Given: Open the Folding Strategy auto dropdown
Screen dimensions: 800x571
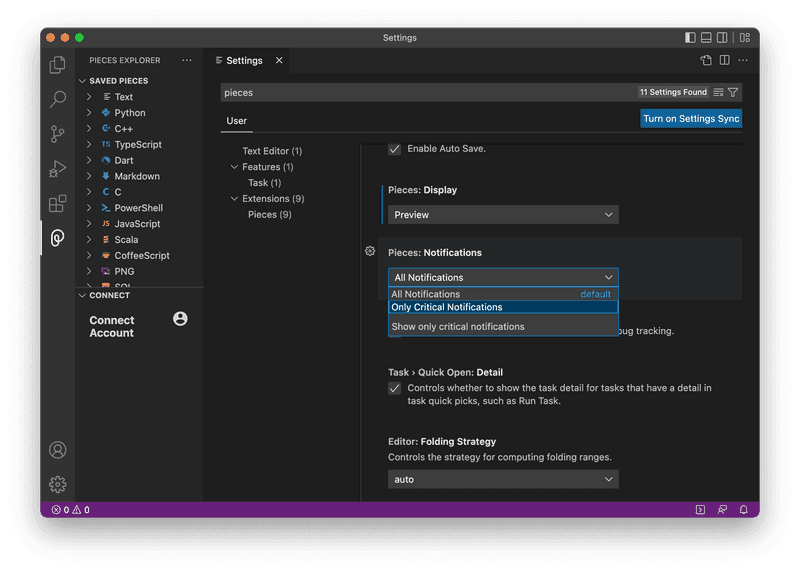Looking at the screenshot, I should coord(503,480).
